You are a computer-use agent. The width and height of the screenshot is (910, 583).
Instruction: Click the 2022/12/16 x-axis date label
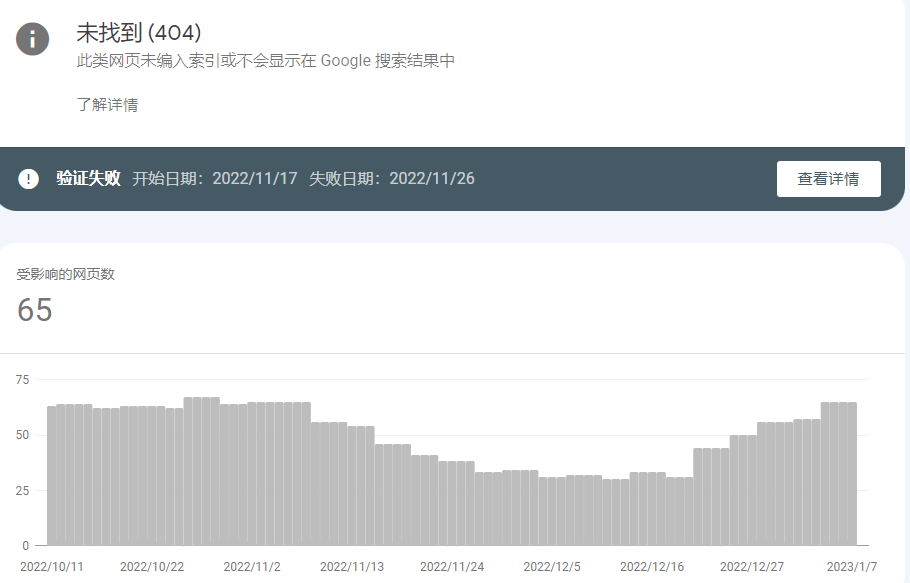[652, 566]
